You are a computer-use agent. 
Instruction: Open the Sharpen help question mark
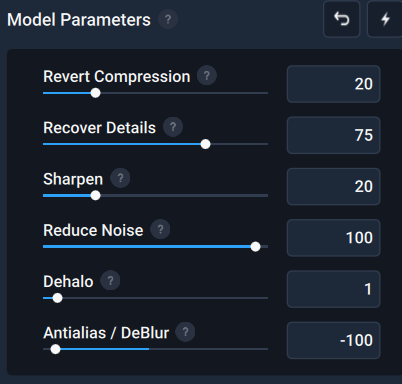click(120, 178)
